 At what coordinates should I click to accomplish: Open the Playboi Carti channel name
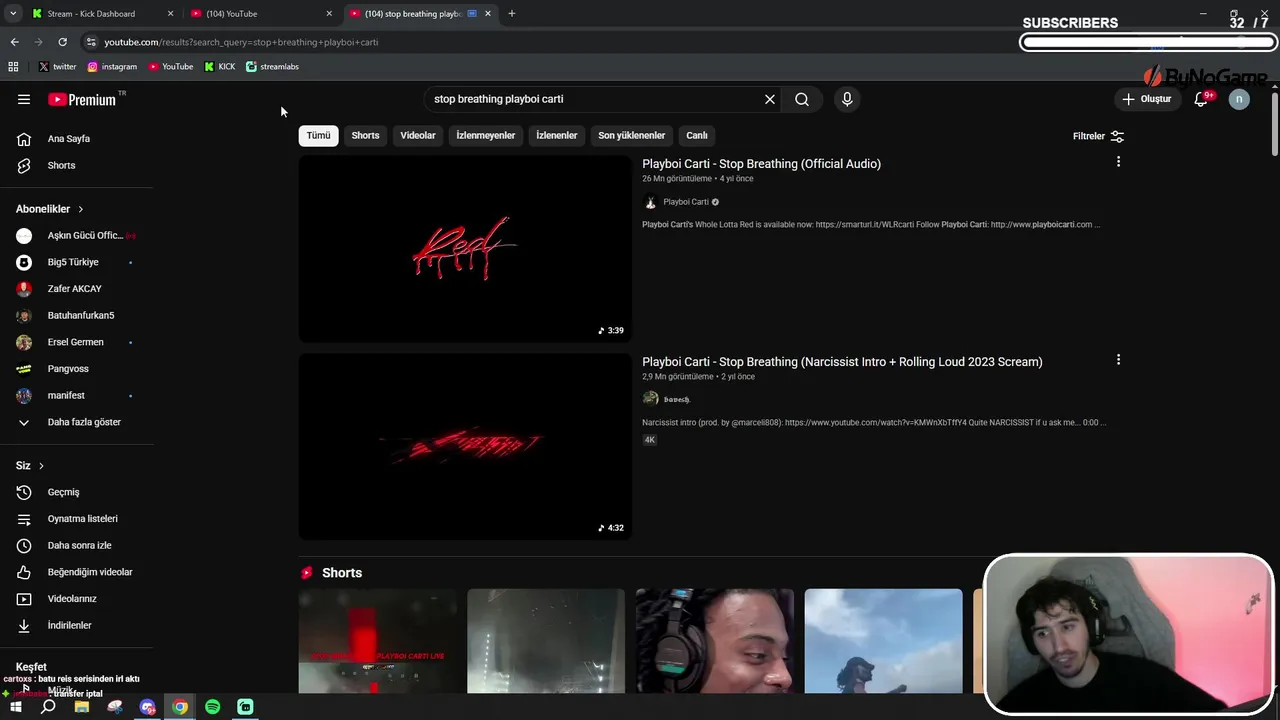[x=686, y=202]
